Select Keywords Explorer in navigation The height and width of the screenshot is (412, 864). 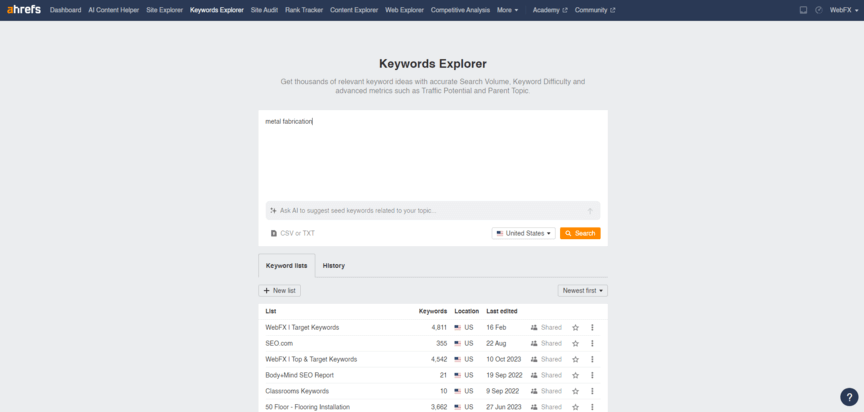click(217, 10)
